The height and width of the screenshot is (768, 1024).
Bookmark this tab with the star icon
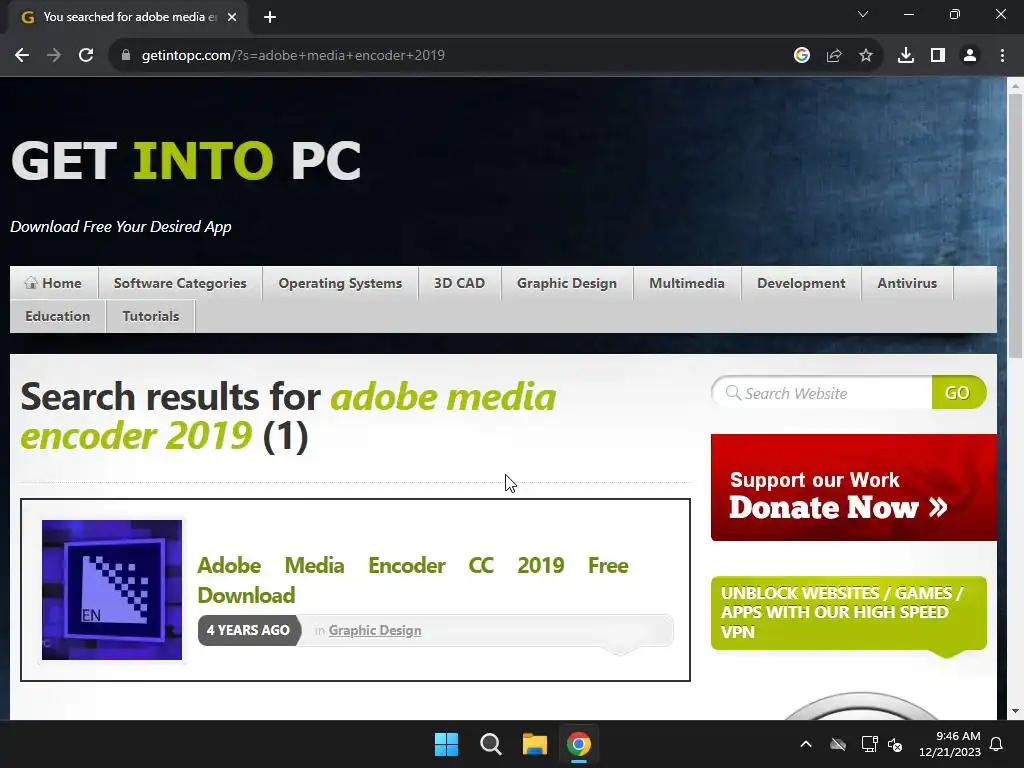865,56
